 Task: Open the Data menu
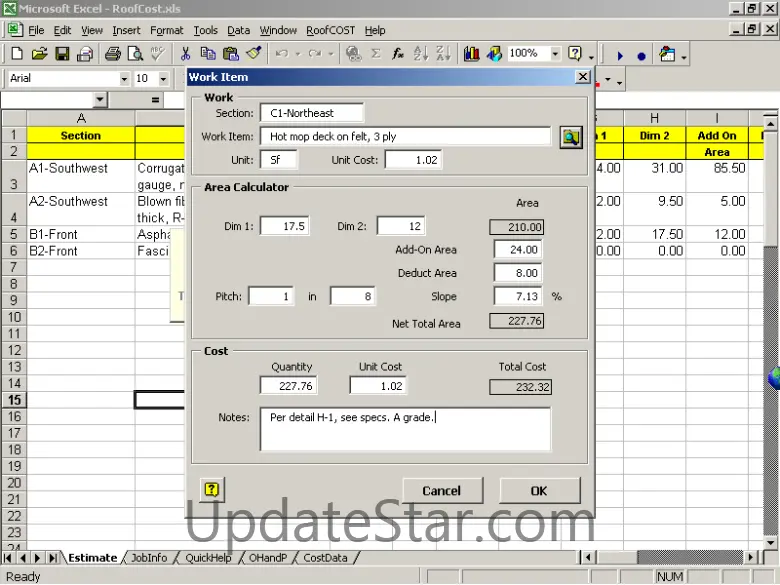[x=239, y=30]
